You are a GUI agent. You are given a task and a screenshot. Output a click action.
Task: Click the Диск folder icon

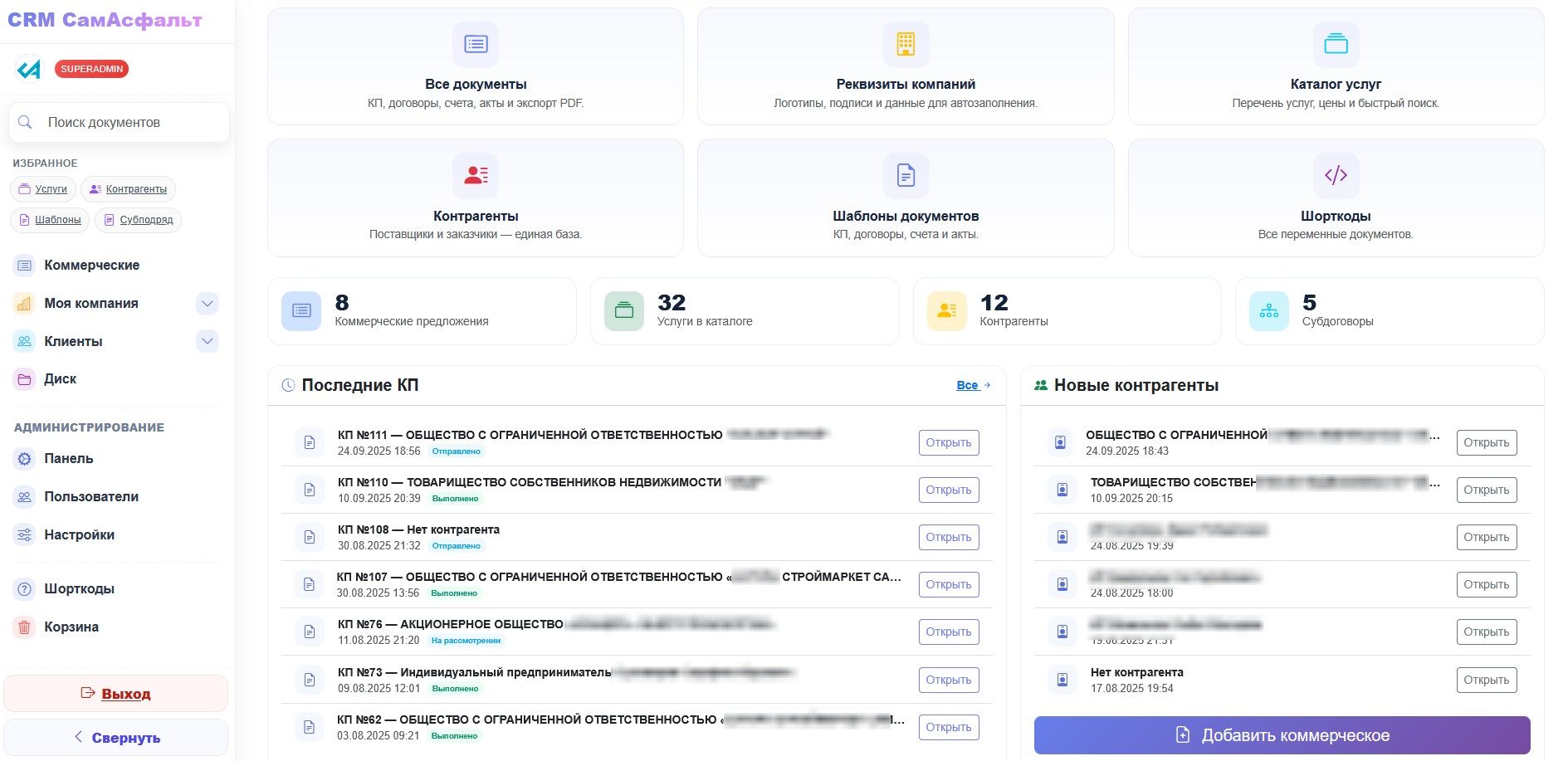pos(25,379)
